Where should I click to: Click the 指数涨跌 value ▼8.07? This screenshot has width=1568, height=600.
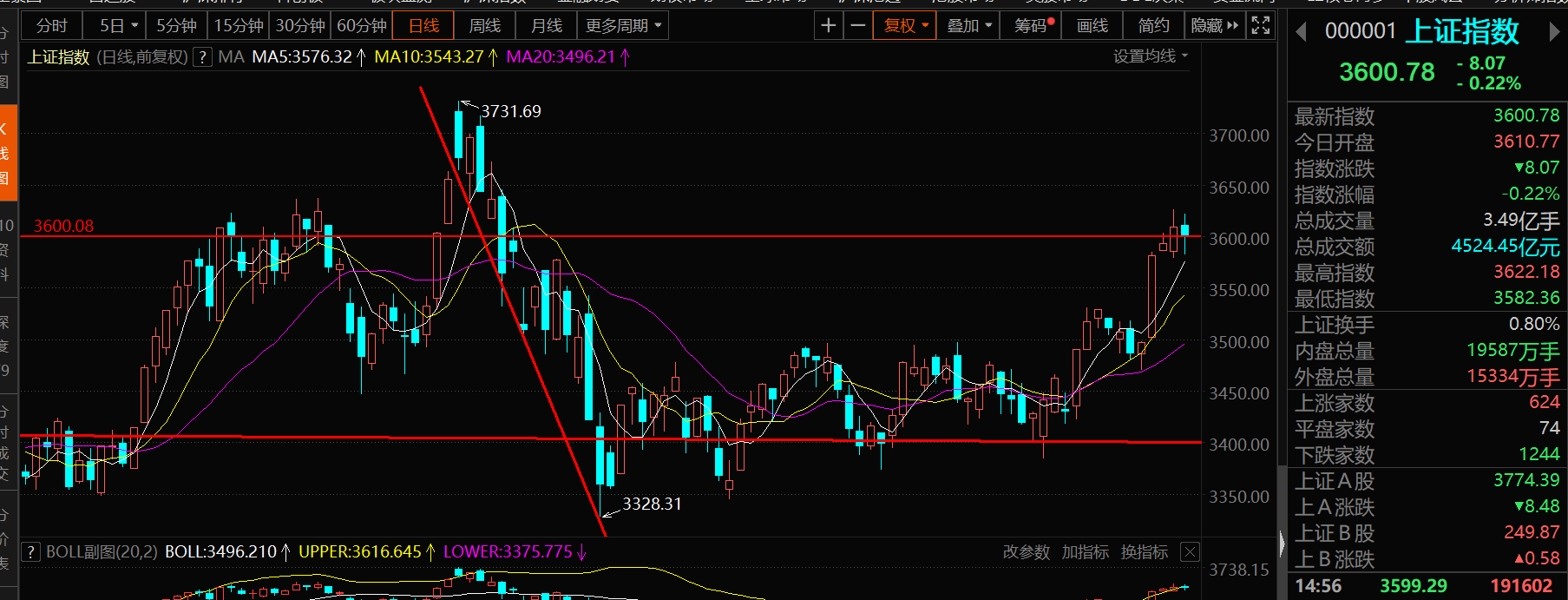pyautogui.click(x=1537, y=168)
